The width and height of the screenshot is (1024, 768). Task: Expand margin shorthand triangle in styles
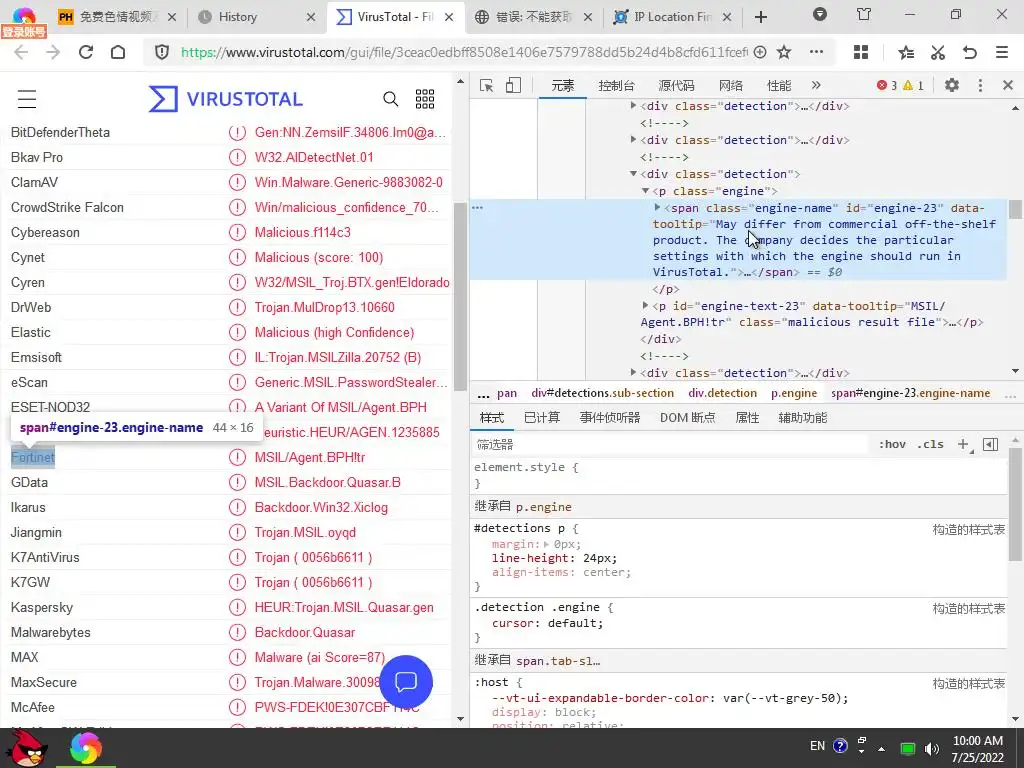click(x=547, y=544)
